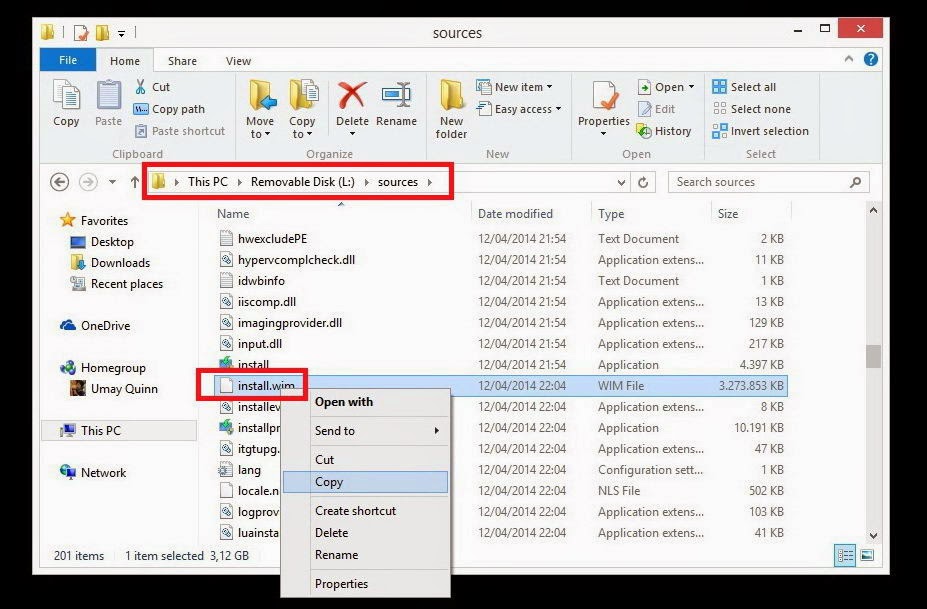Click the scrollbar down arrow
The width and height of the screenshot is (927, 609).
873,536
